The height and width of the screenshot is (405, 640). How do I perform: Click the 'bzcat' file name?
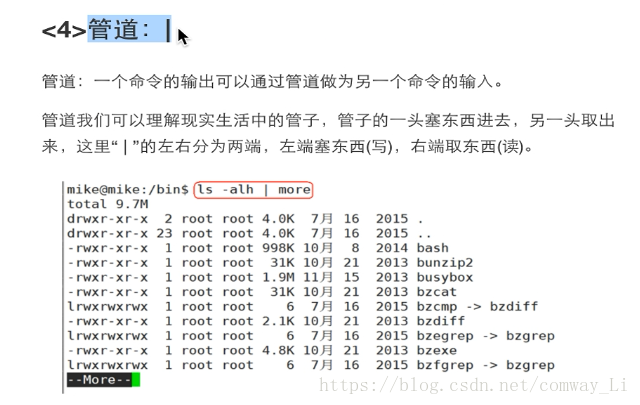coord(437,292)
